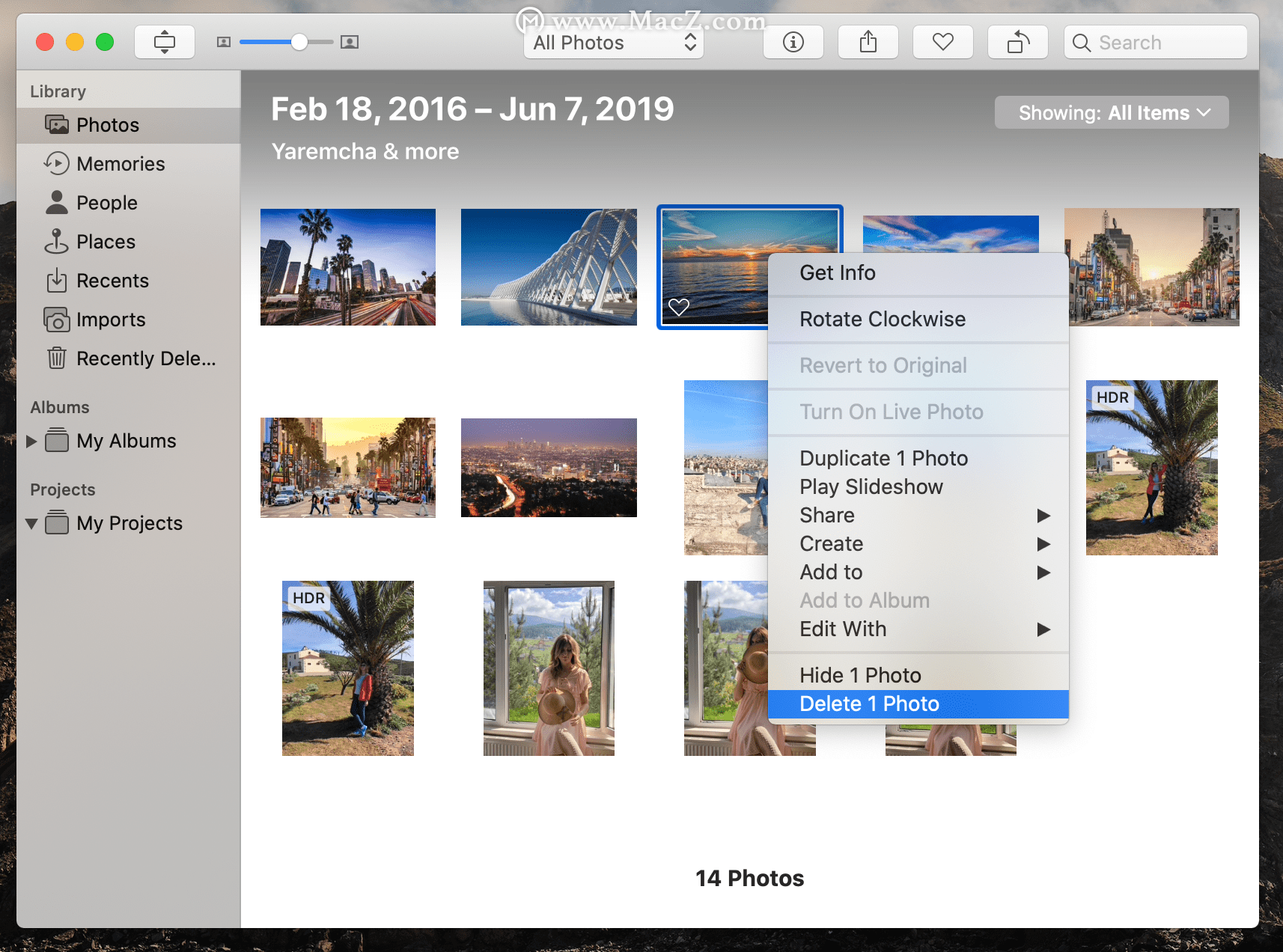Select the woman sitting in window photo

[x=549, y=668]
